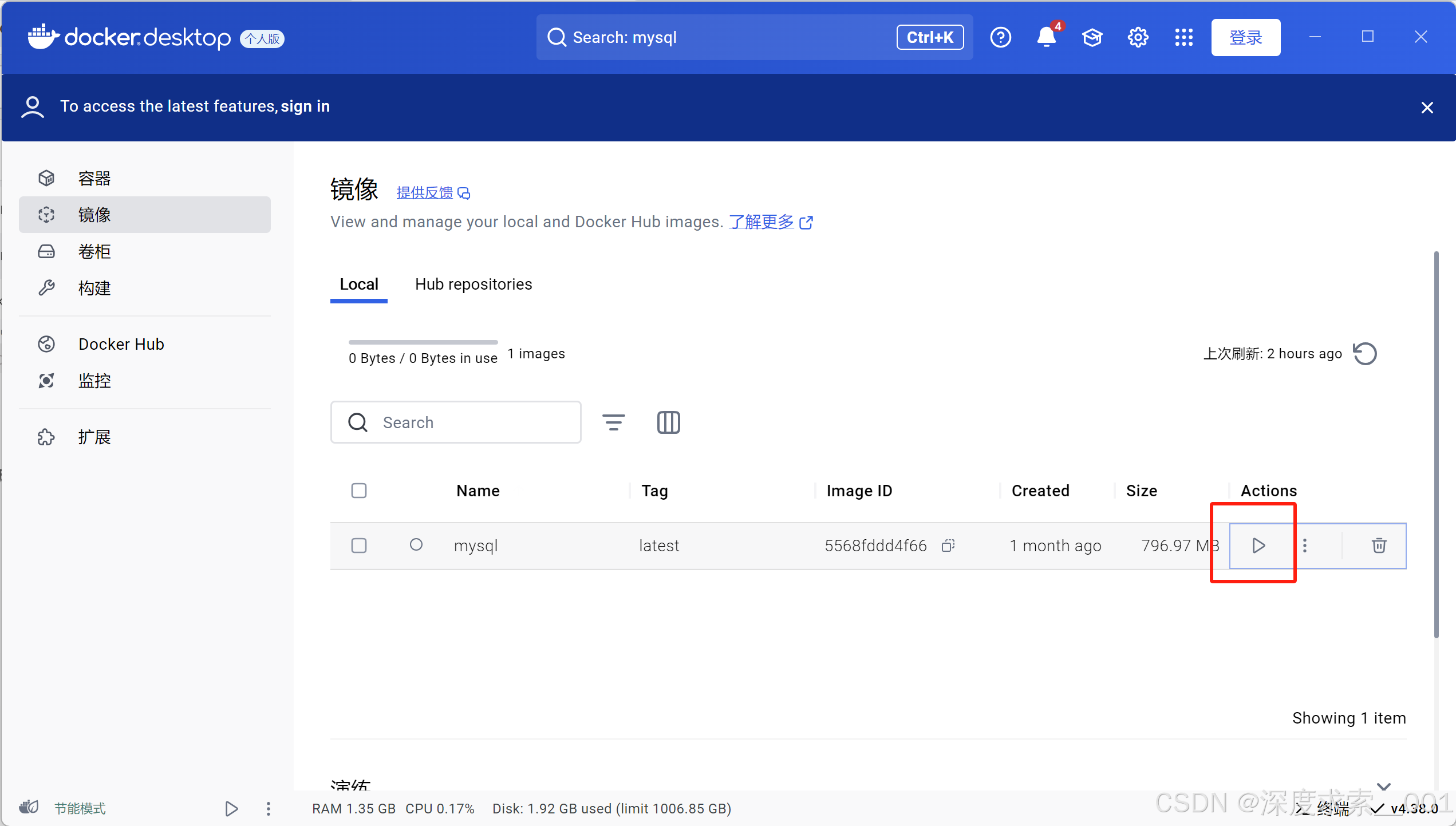Image resolution: width=1456 pixels, height=826 pixels.
Task: Run the mysql image with play icon
Action: click(x=1258, y=546)
